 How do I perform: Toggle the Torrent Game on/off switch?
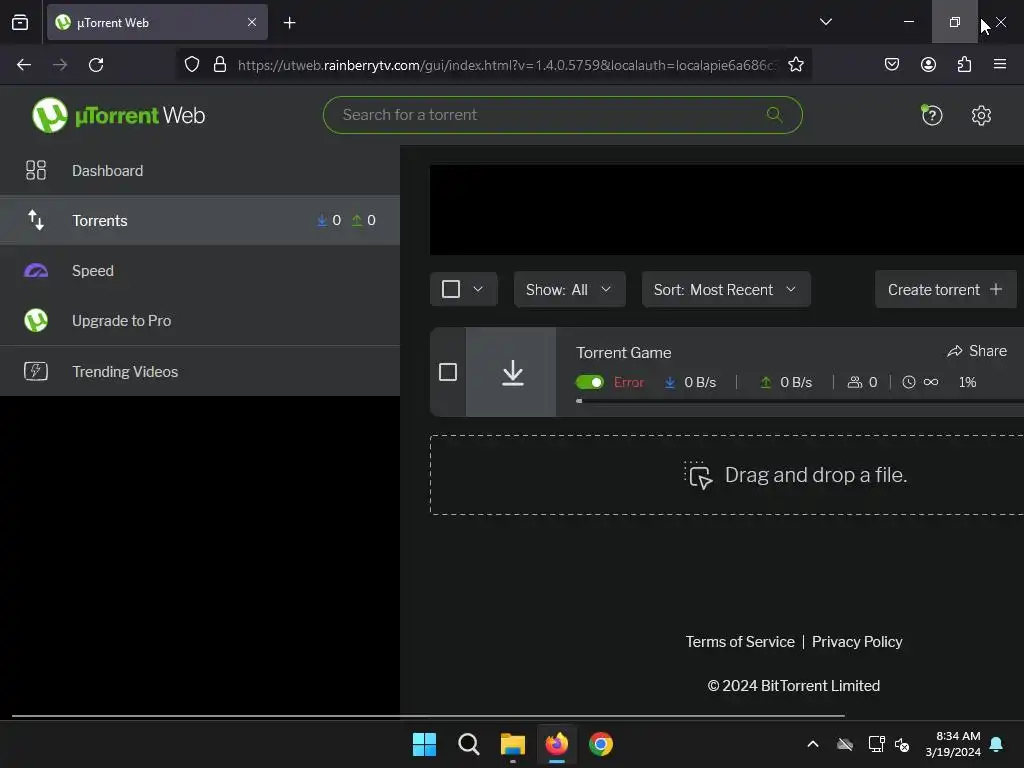tap(590, 382)
